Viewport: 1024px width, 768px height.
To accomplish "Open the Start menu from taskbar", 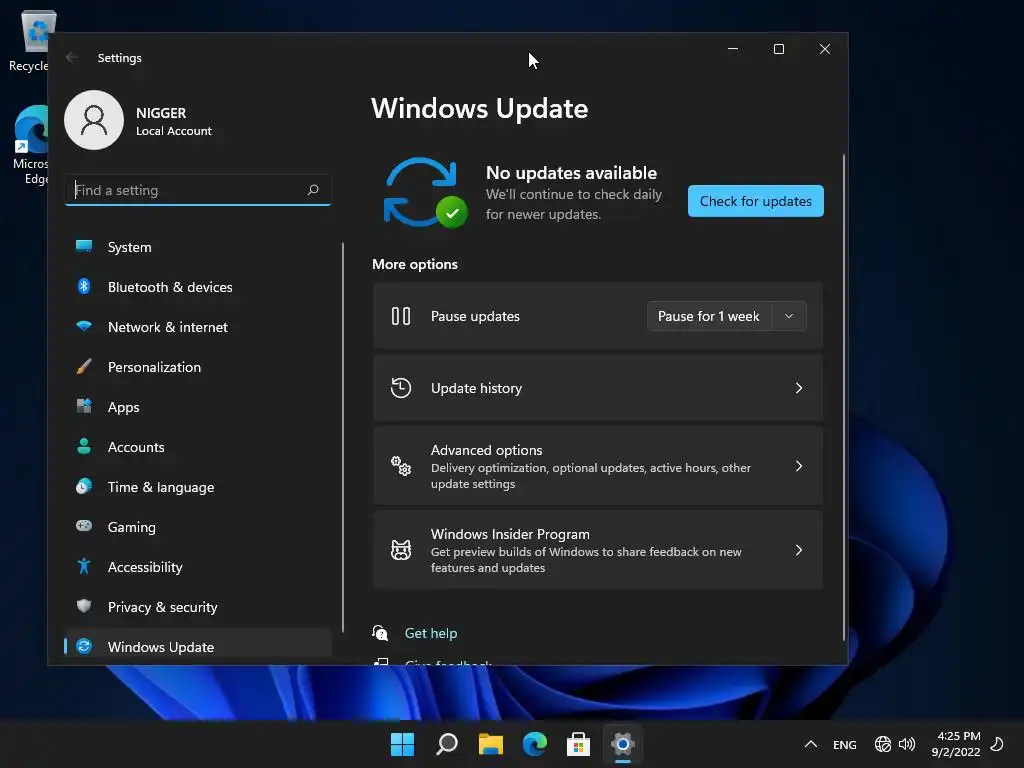I will pos(402,744).
